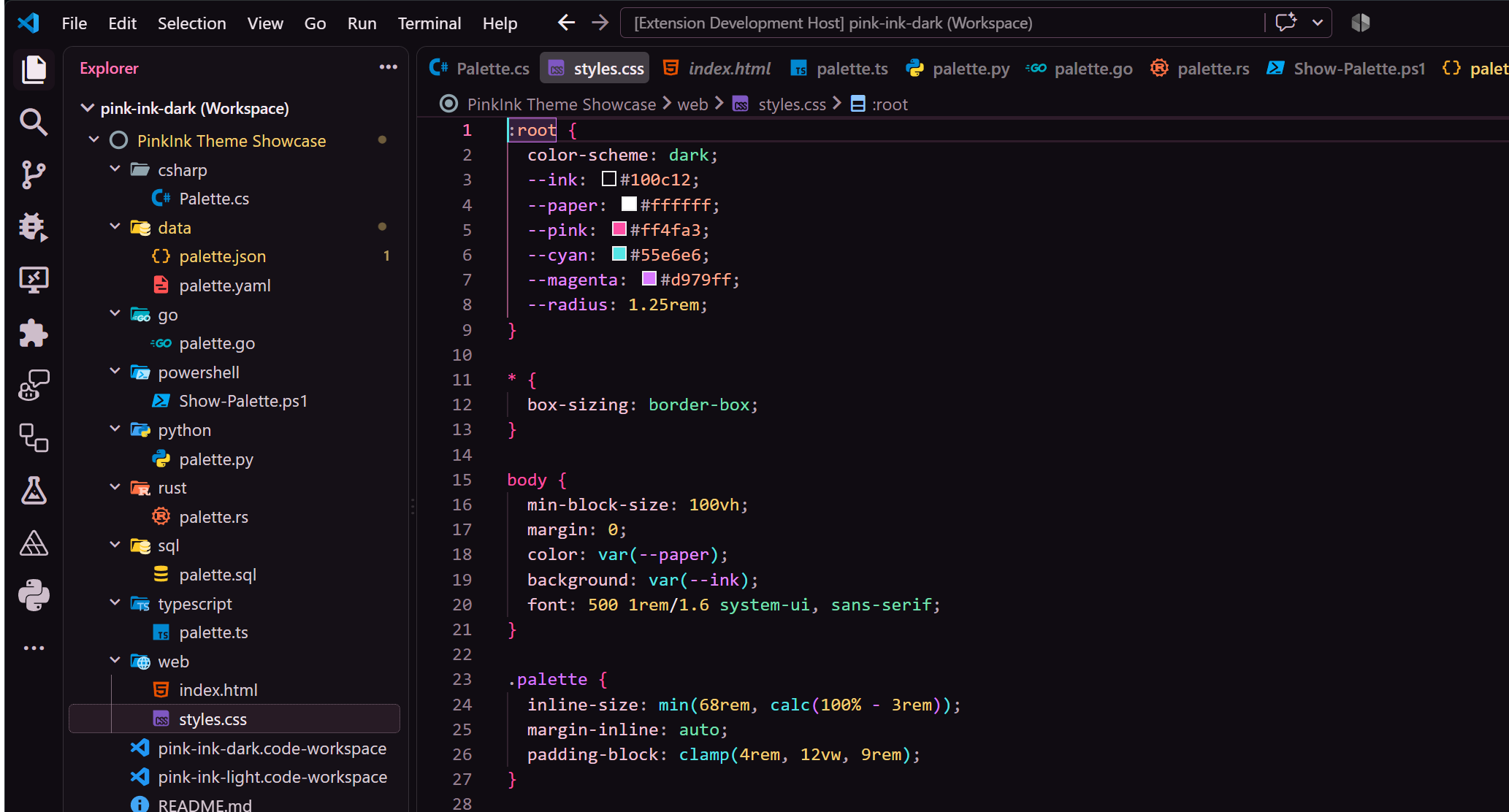Viewport: 1509px width, 812px height.
Task: Open the chat icon in title bar
Action: (1286, 23)
